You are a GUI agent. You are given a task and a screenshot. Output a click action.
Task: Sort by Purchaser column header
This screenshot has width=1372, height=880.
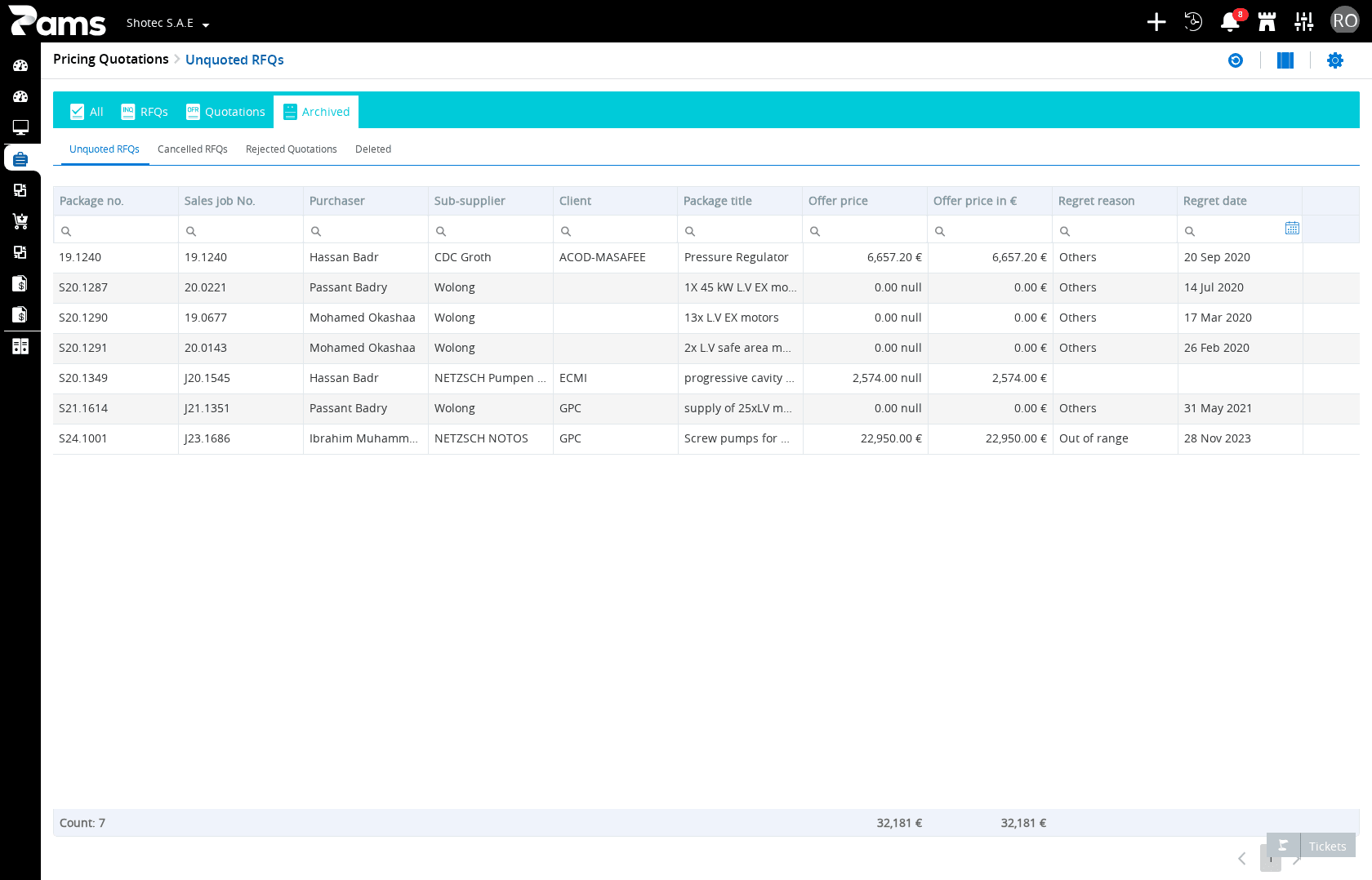pyautogui.click(x=365, y=201)
